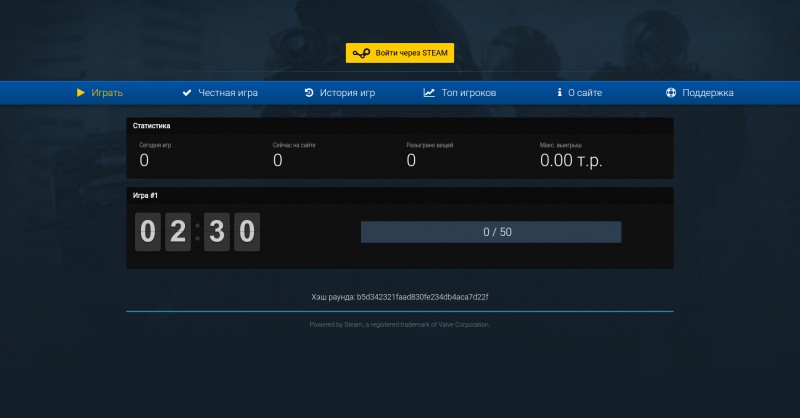Click the countdown timer seconds digit 3
Image resolution: width=800 pixels, height=418 pixels.
coord(217,232)
